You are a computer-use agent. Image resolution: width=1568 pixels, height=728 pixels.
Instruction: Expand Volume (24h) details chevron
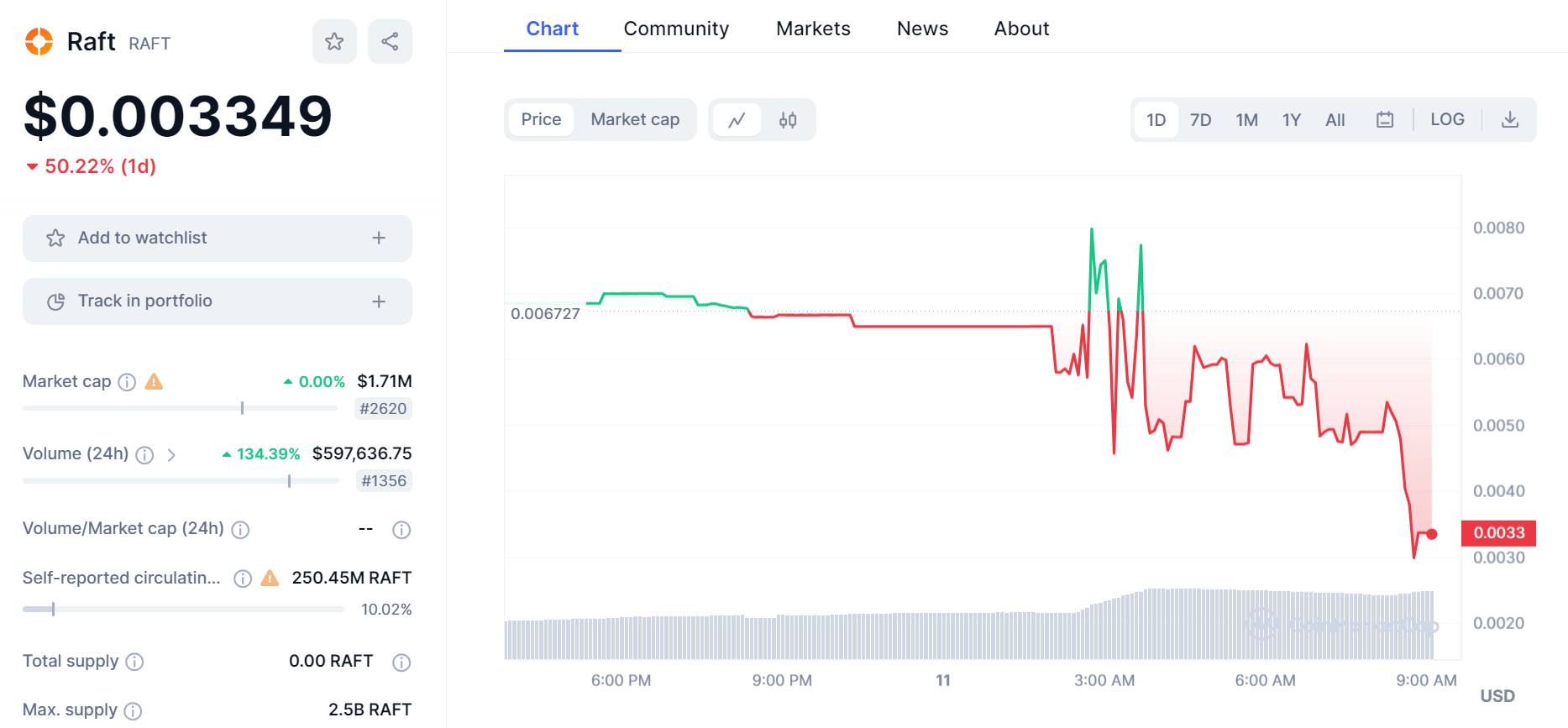[171, 455]
